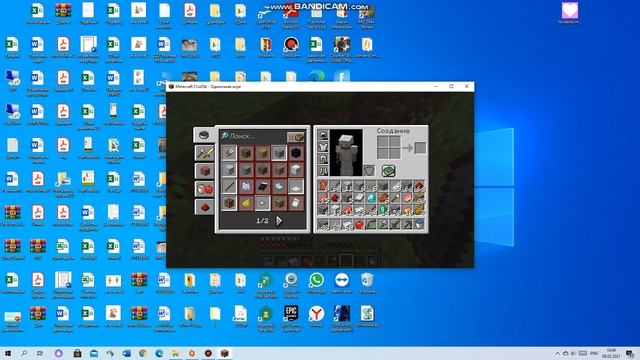This screenshot has height=360, width=640.
Task: Open the Mail app from the taskbar
Action: [x=94, y=353]
